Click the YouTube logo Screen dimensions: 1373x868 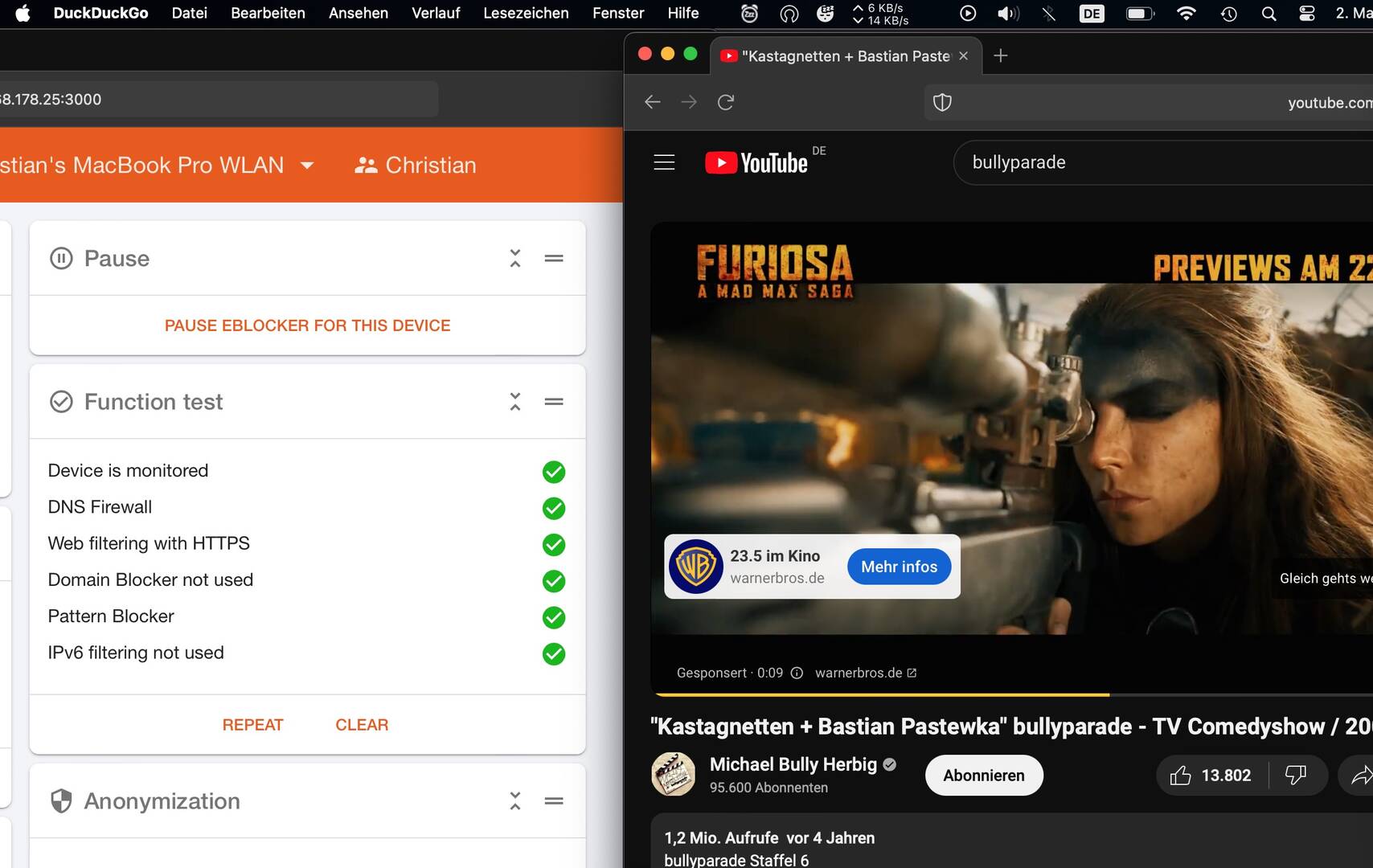(x=756, y=162)
